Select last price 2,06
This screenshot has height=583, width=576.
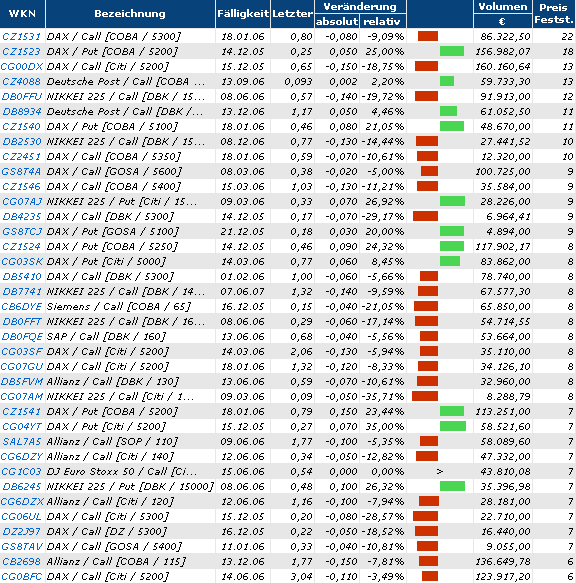point(301,351)
